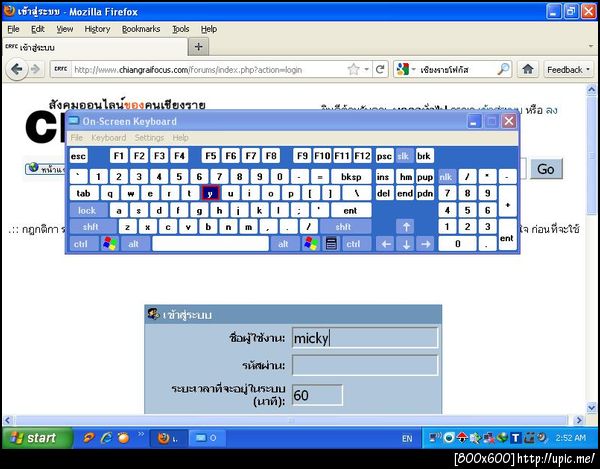Viewport: 600px width, 469px height.
Task: Toggle the lock (caps lock) key
Action: (87, 210)
